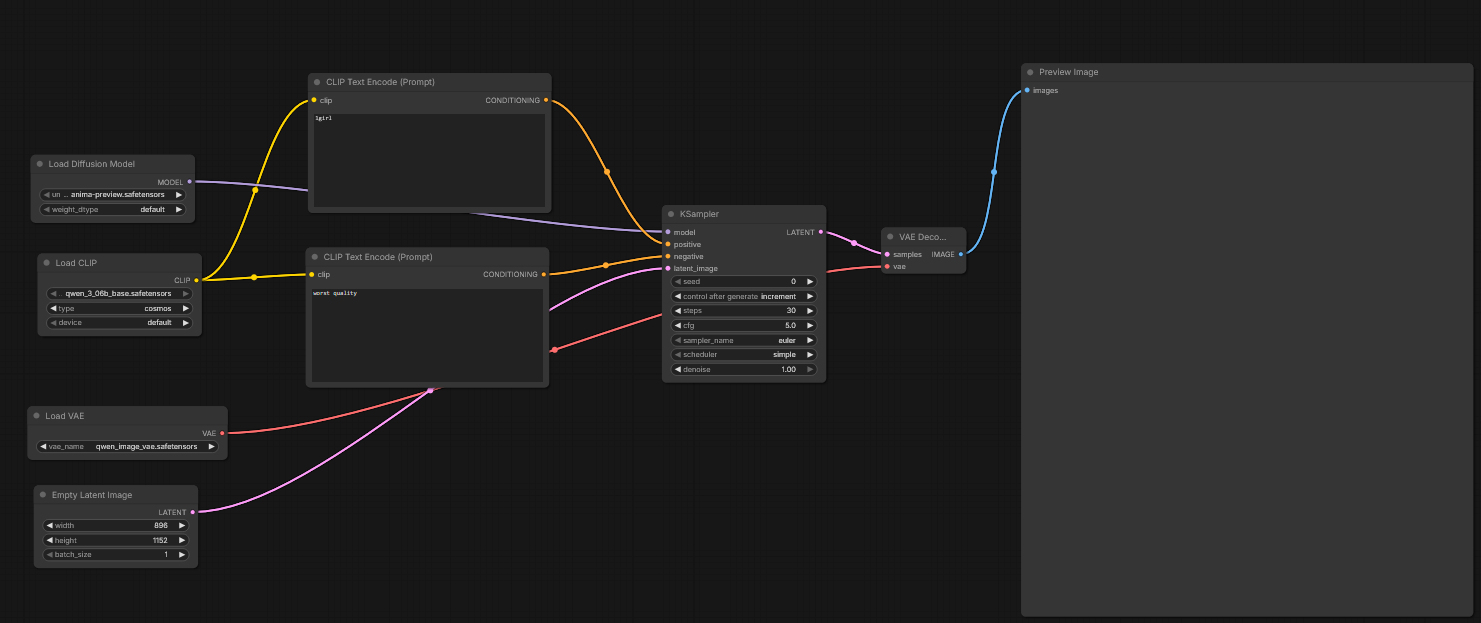This screenshot has width=1481, height=623.
Task: Click the MODEL output socket on Load Diffusion Model
Action: click(x=190, y=182)
